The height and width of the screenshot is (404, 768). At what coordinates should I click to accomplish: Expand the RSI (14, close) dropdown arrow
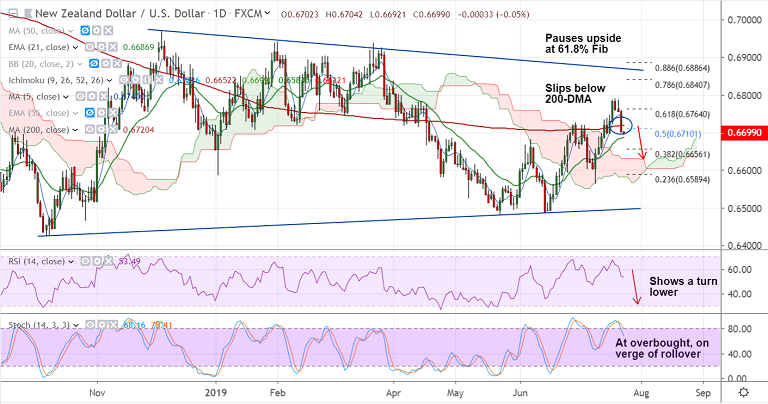click(71, 262)
